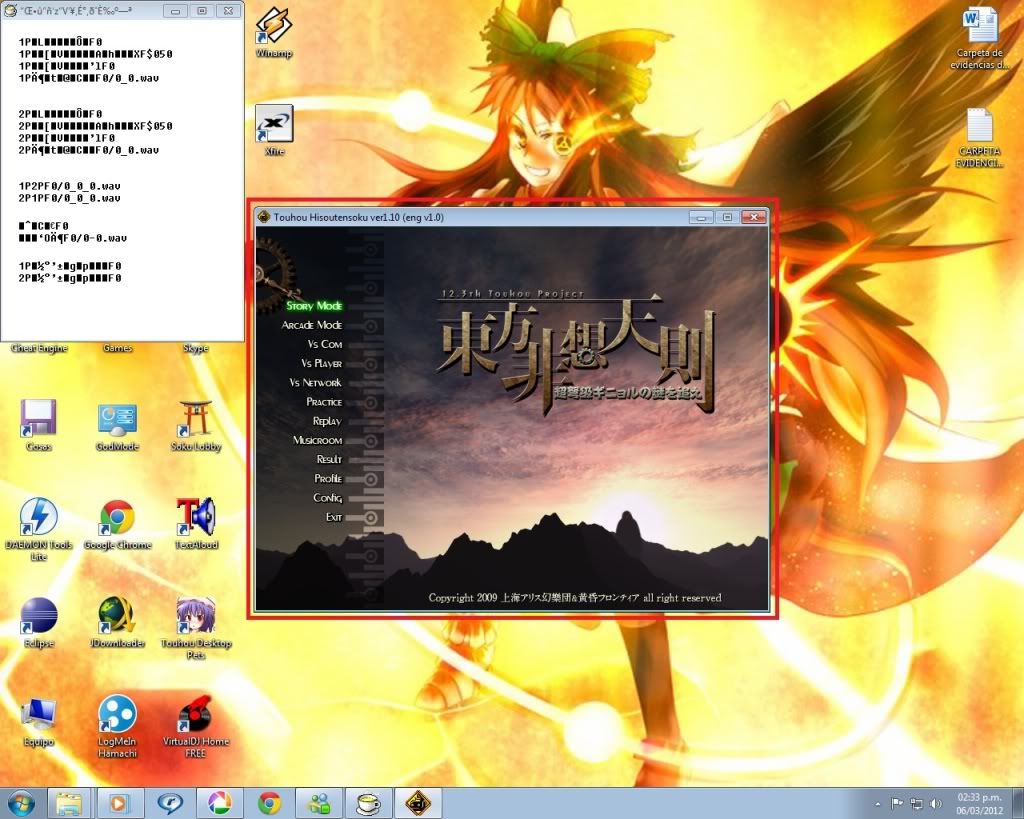Select the Xfire desktop shortcut
The height and width of the screenshot is (819, 1024).
[274, 129]
